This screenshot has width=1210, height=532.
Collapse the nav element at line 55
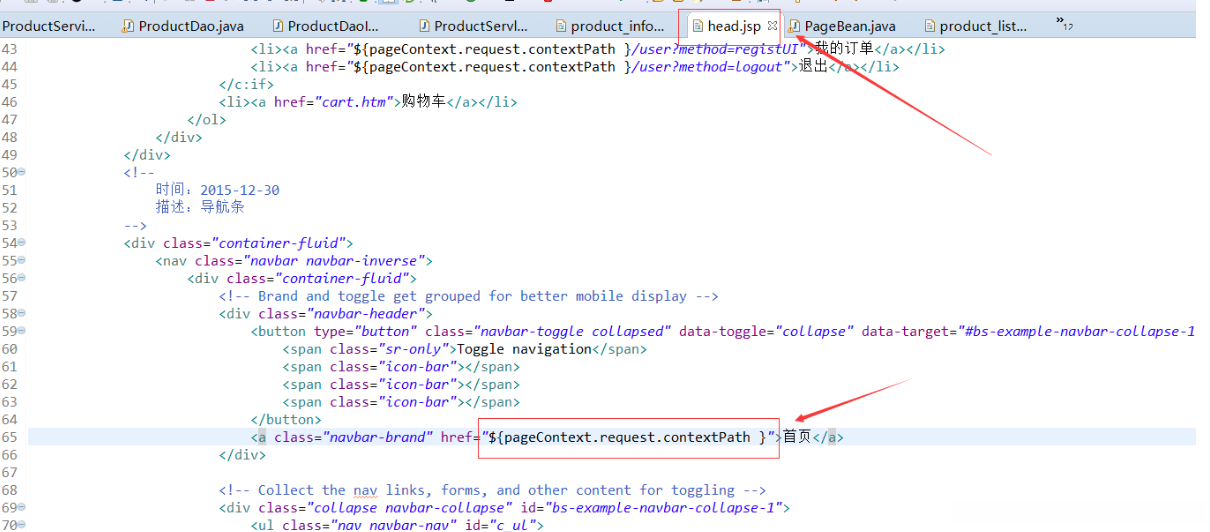click(22, 261)
